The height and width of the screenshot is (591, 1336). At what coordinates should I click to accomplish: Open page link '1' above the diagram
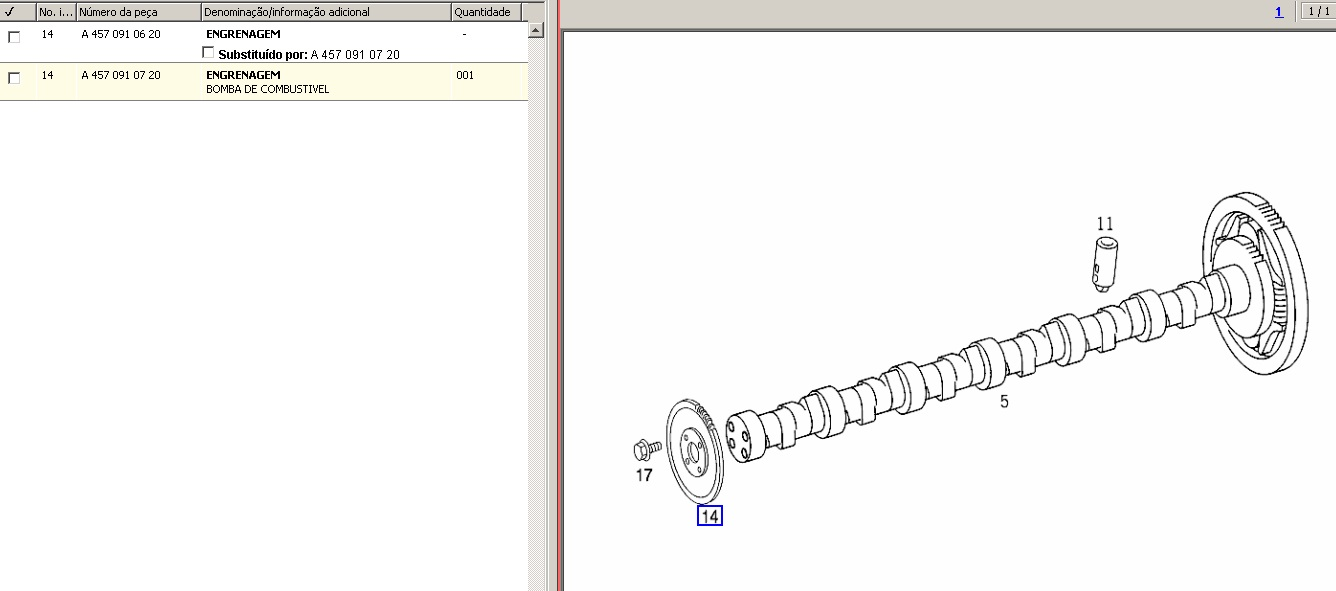pos(1278,12)
